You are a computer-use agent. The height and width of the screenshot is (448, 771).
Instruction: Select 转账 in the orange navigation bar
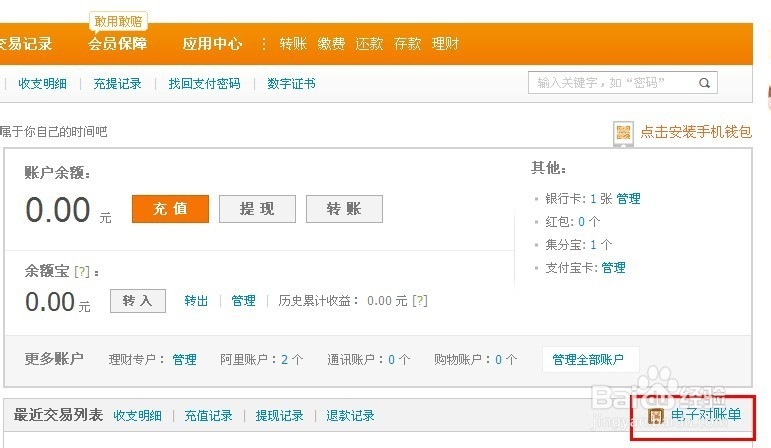293,44
